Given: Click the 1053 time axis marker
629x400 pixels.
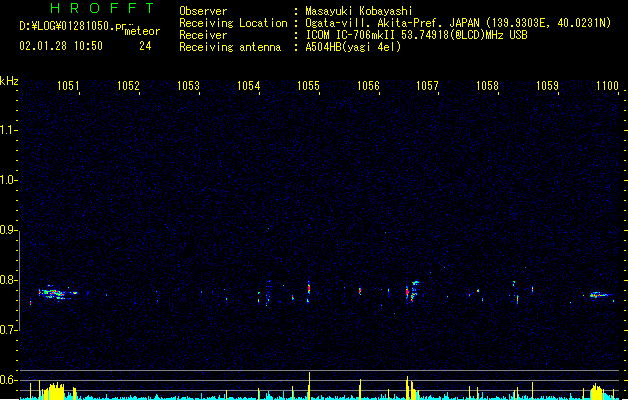Looking at the screenshot, I should tap(188, 85).
